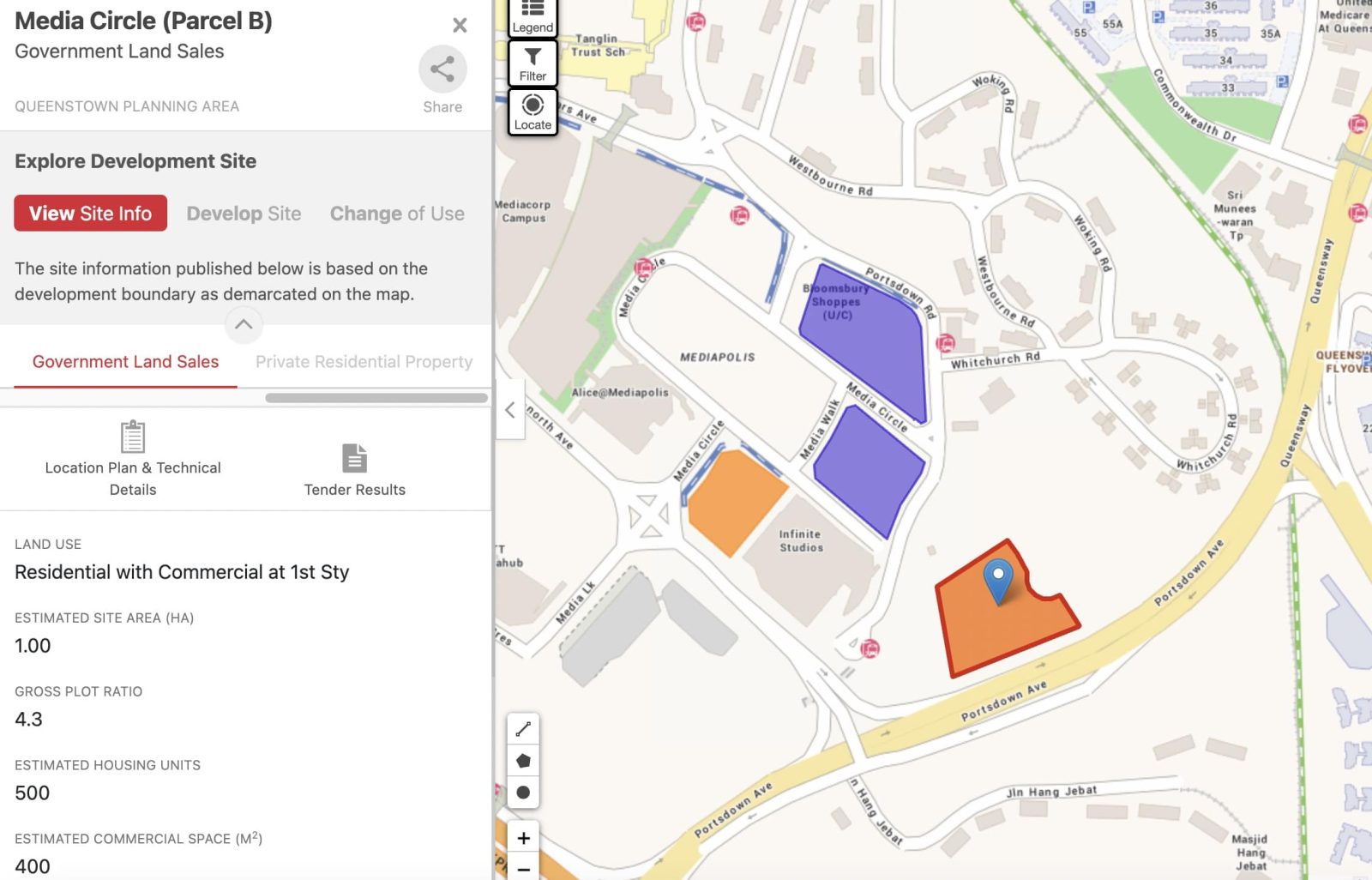Viewport: 1372px width, 880px height.
Task: Click the View Site Info button
Action: point(90,214)
